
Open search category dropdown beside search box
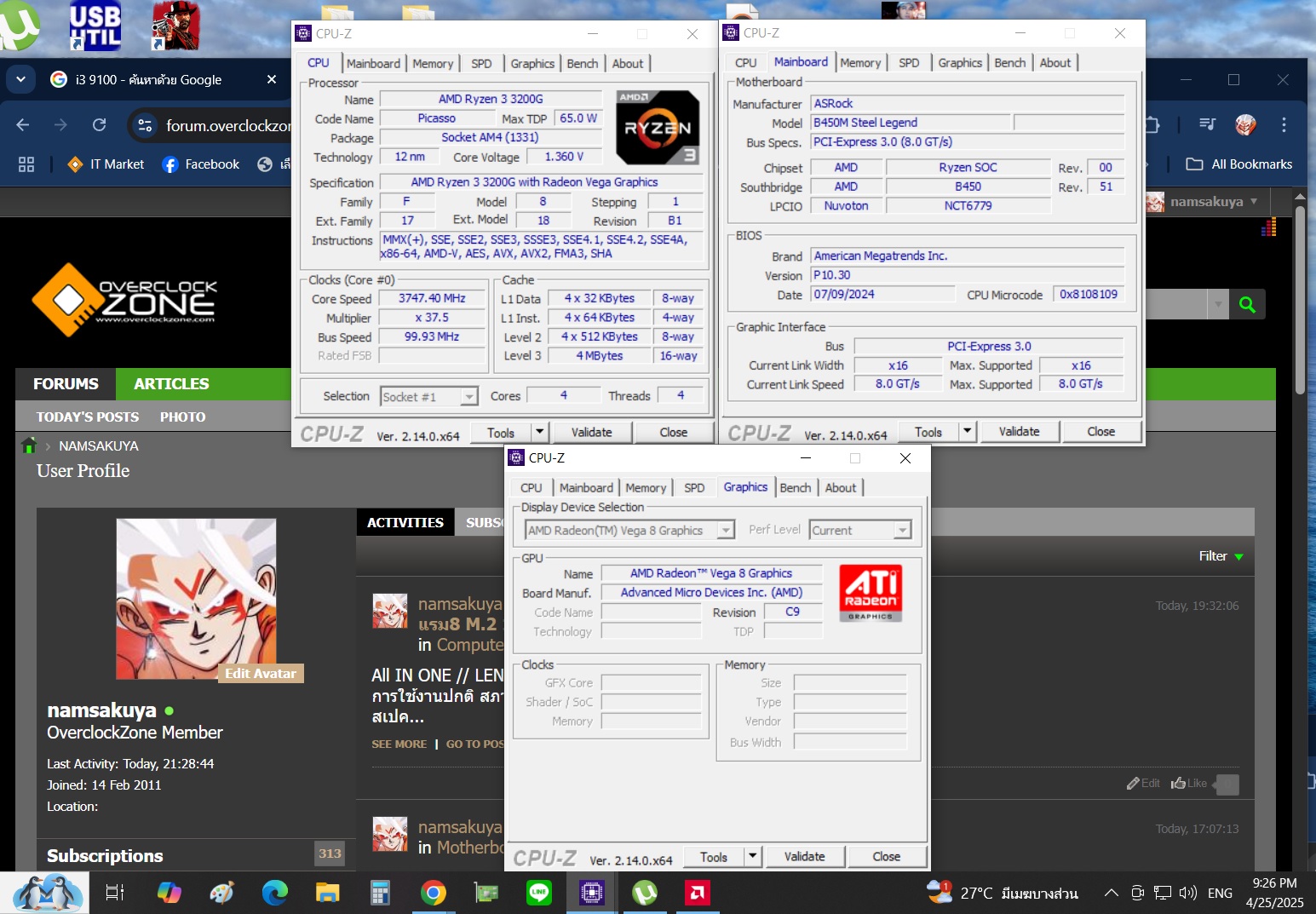1218,304
